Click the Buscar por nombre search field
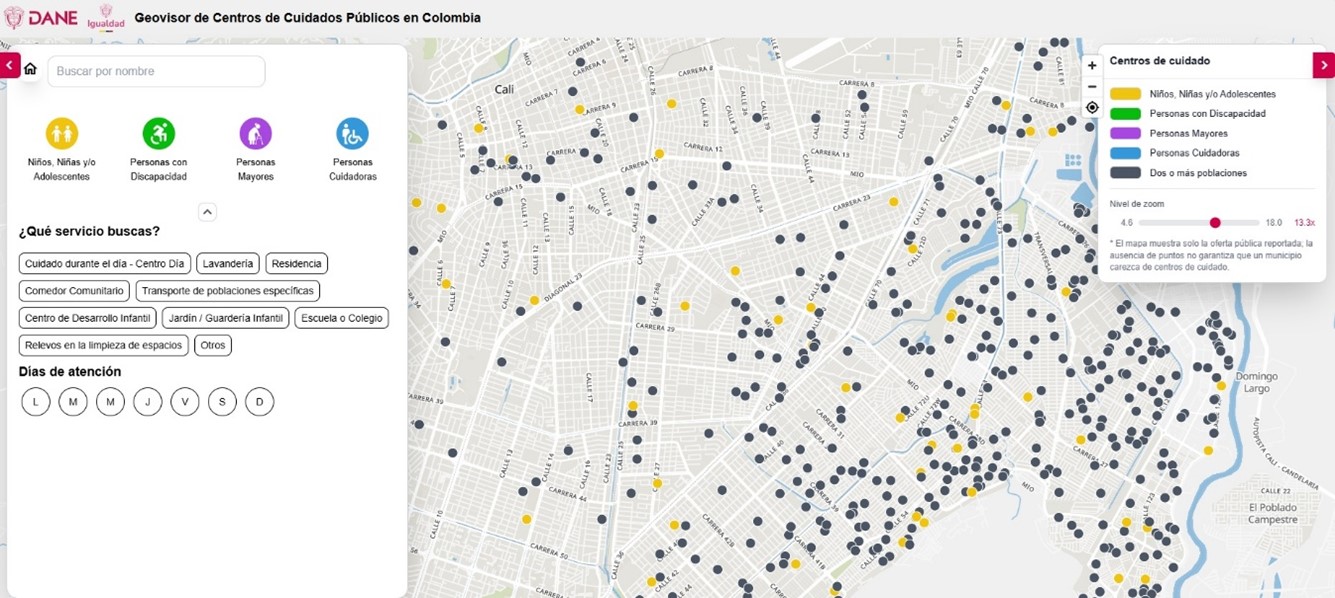1335x598 pixels. (x=156, y=71)
